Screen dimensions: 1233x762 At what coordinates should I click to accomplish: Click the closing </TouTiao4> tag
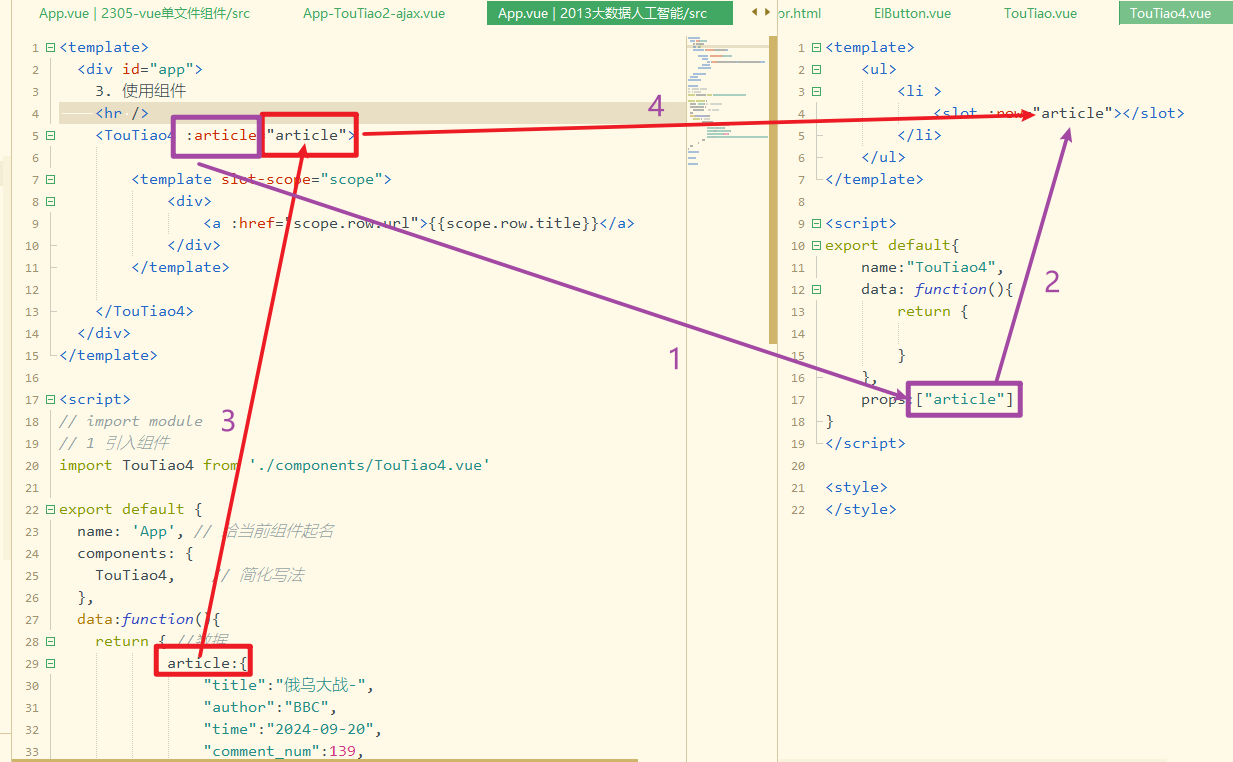click(x=145, y=312)
